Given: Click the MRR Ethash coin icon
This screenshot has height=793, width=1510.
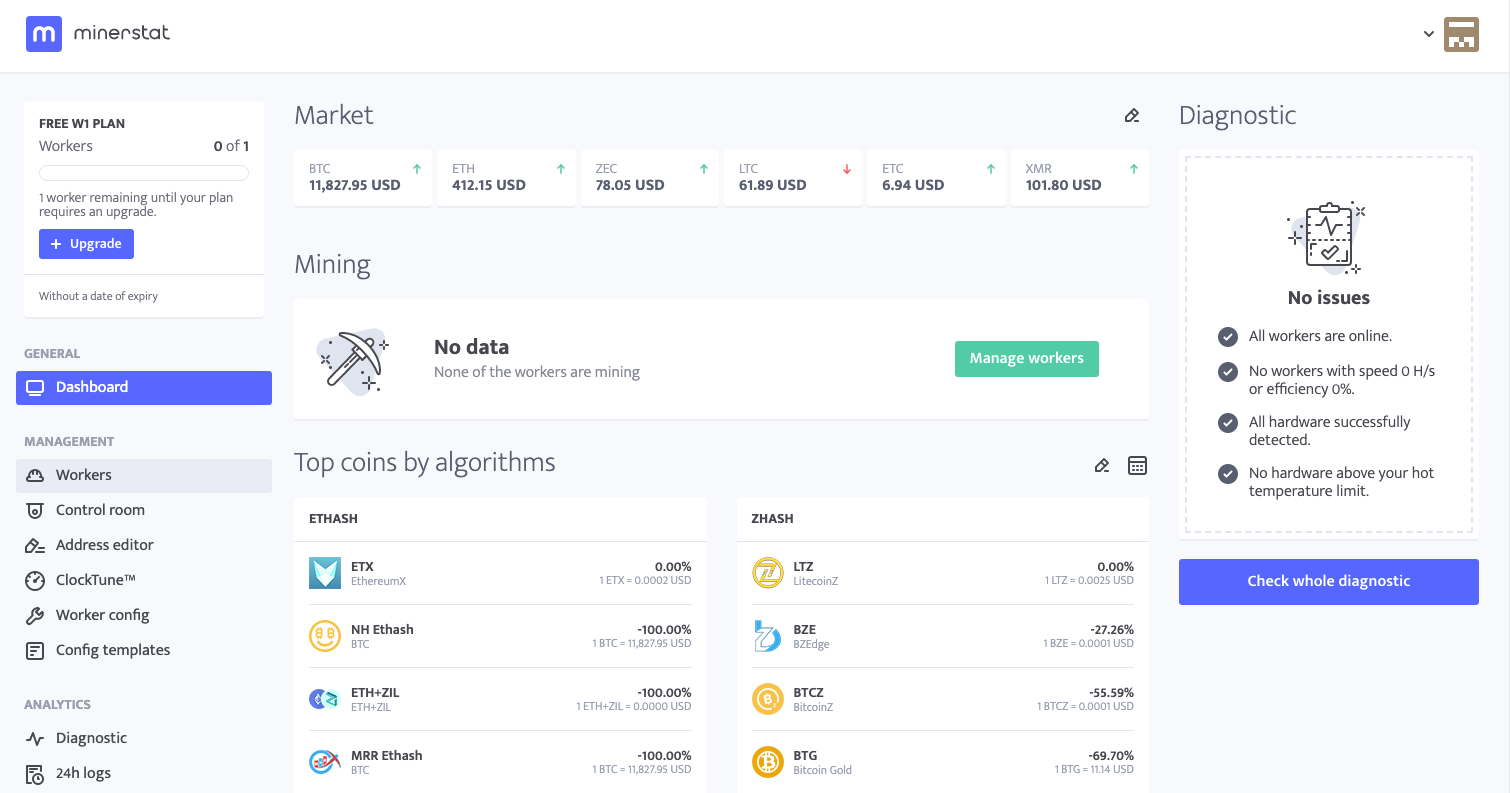Looking at the screenshot, I should coord(325,763).
